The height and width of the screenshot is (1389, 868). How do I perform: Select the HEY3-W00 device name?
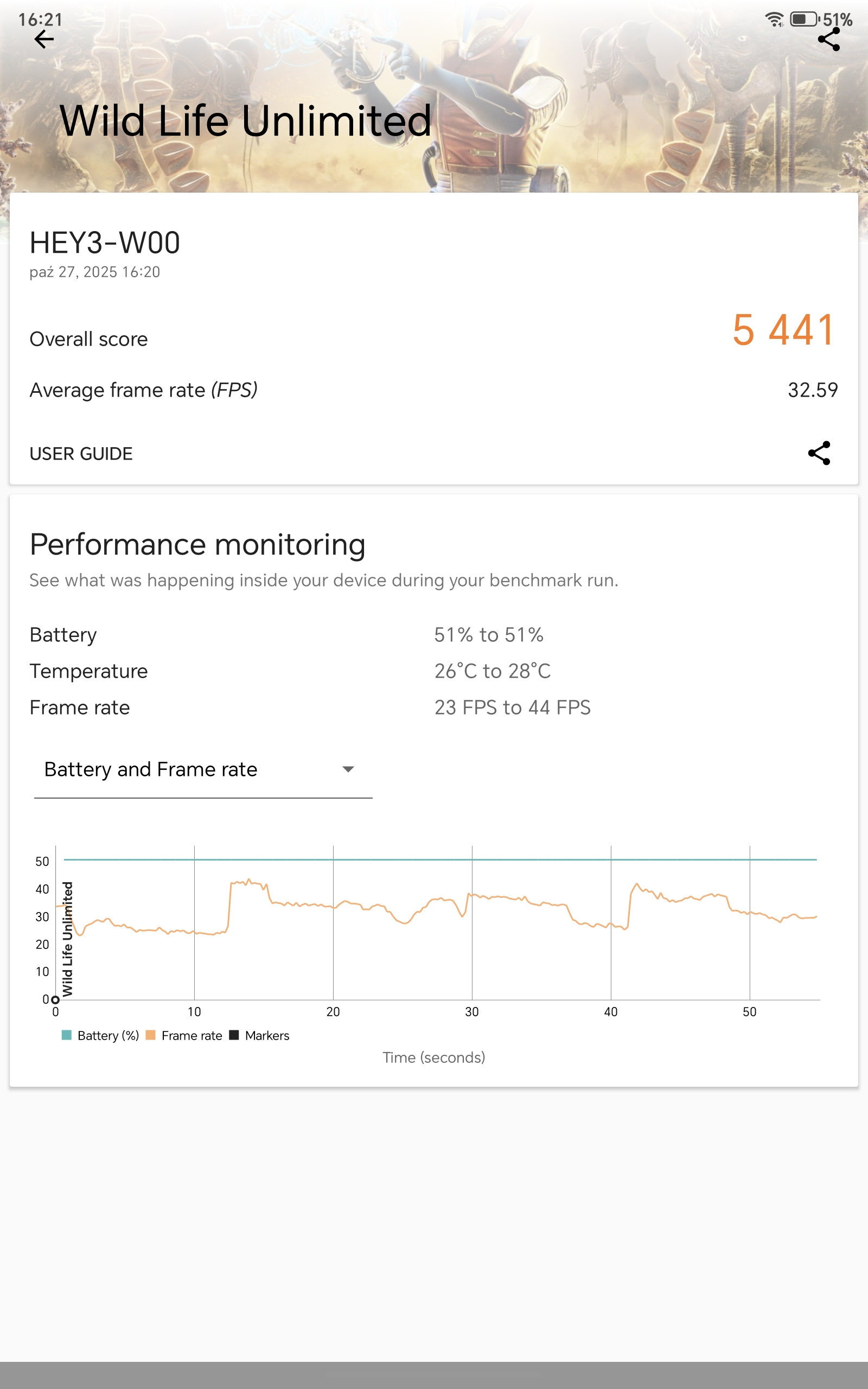coord(105,243)
